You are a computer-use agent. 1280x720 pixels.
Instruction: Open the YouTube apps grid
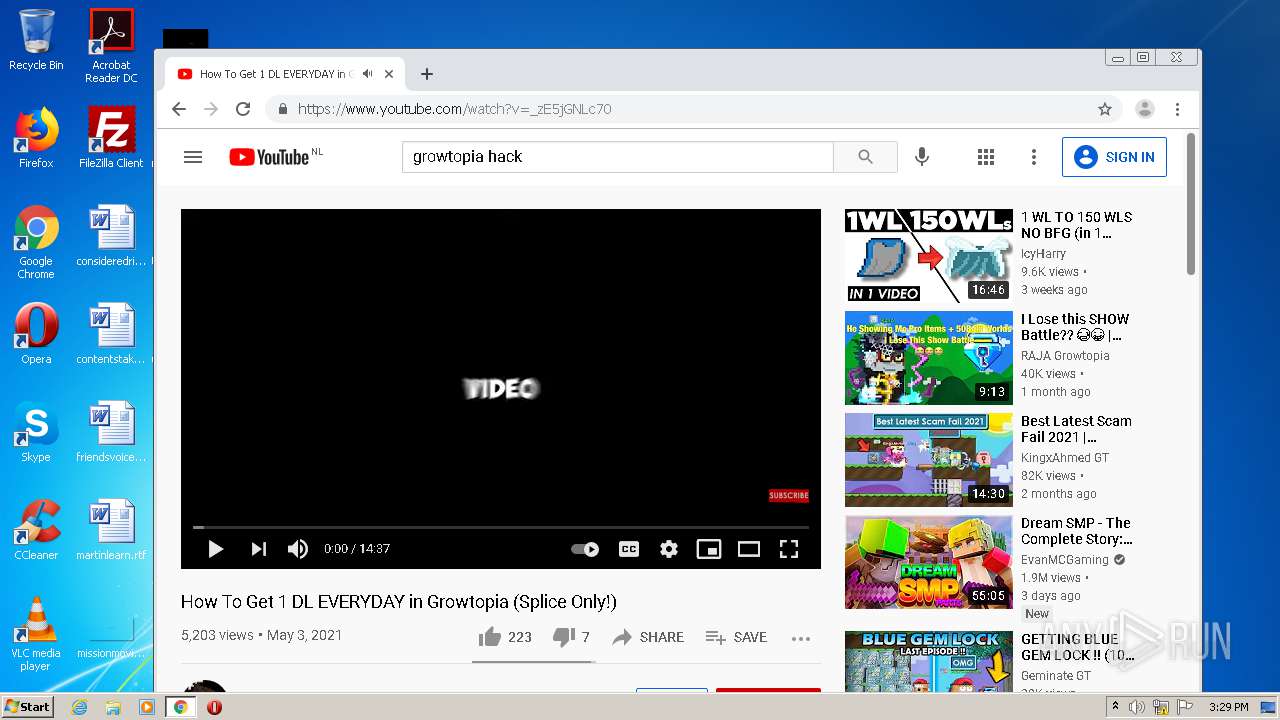[986, 157]
